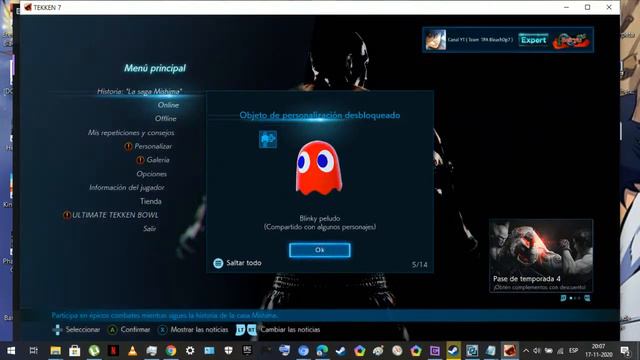The width and height of the screenshot is (640, 360).
Task: Open Epic Games Launcher from taskbar
Action: pyautogui.click(x=247, y=351)
